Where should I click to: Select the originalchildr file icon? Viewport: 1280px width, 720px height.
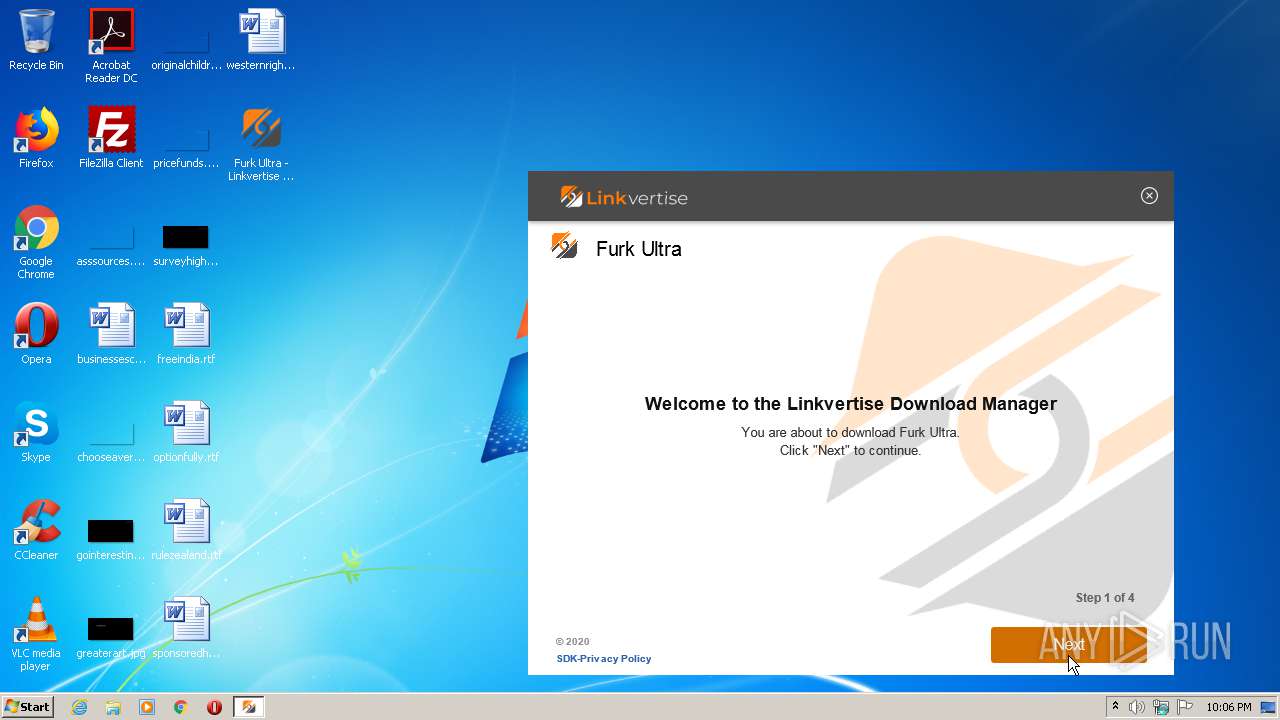pyautogui.click(x=186, y=46)
